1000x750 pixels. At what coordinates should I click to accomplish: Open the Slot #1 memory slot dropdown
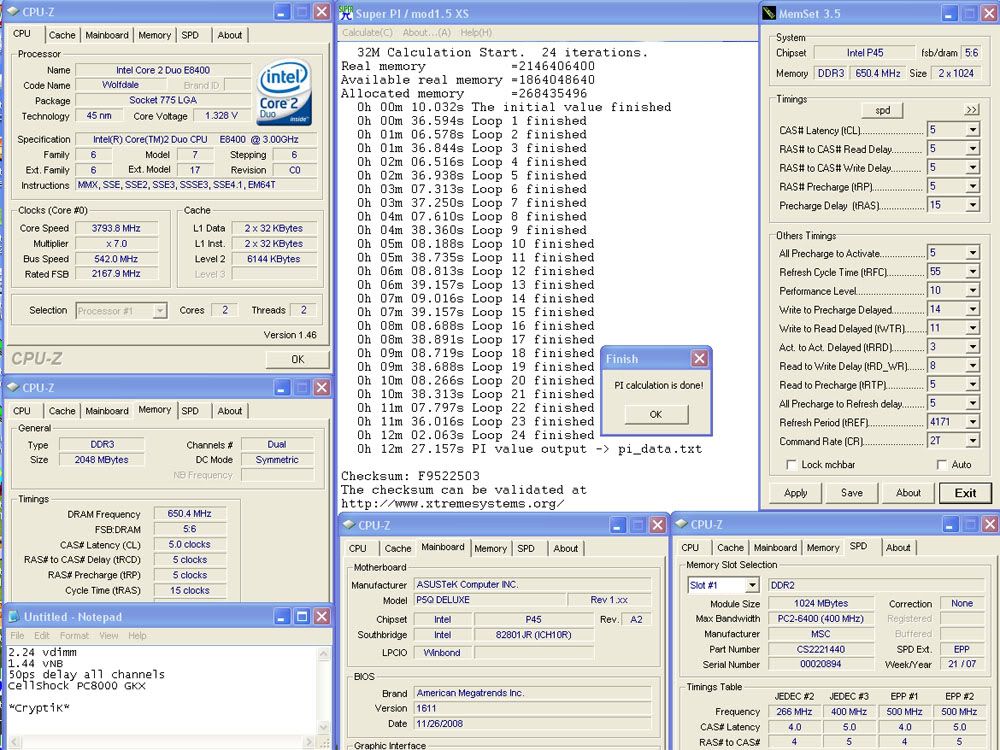point(753,585)
